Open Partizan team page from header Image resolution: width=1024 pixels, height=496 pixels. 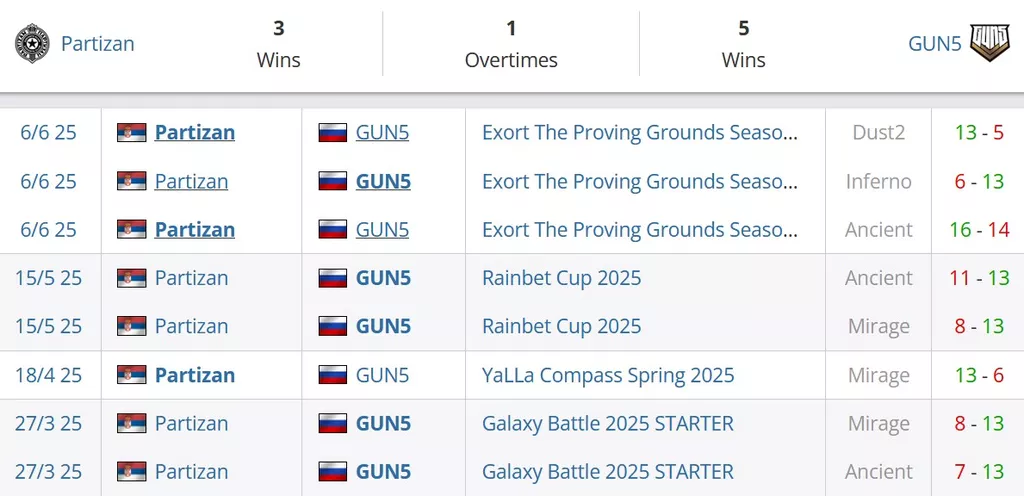(97, 44)
